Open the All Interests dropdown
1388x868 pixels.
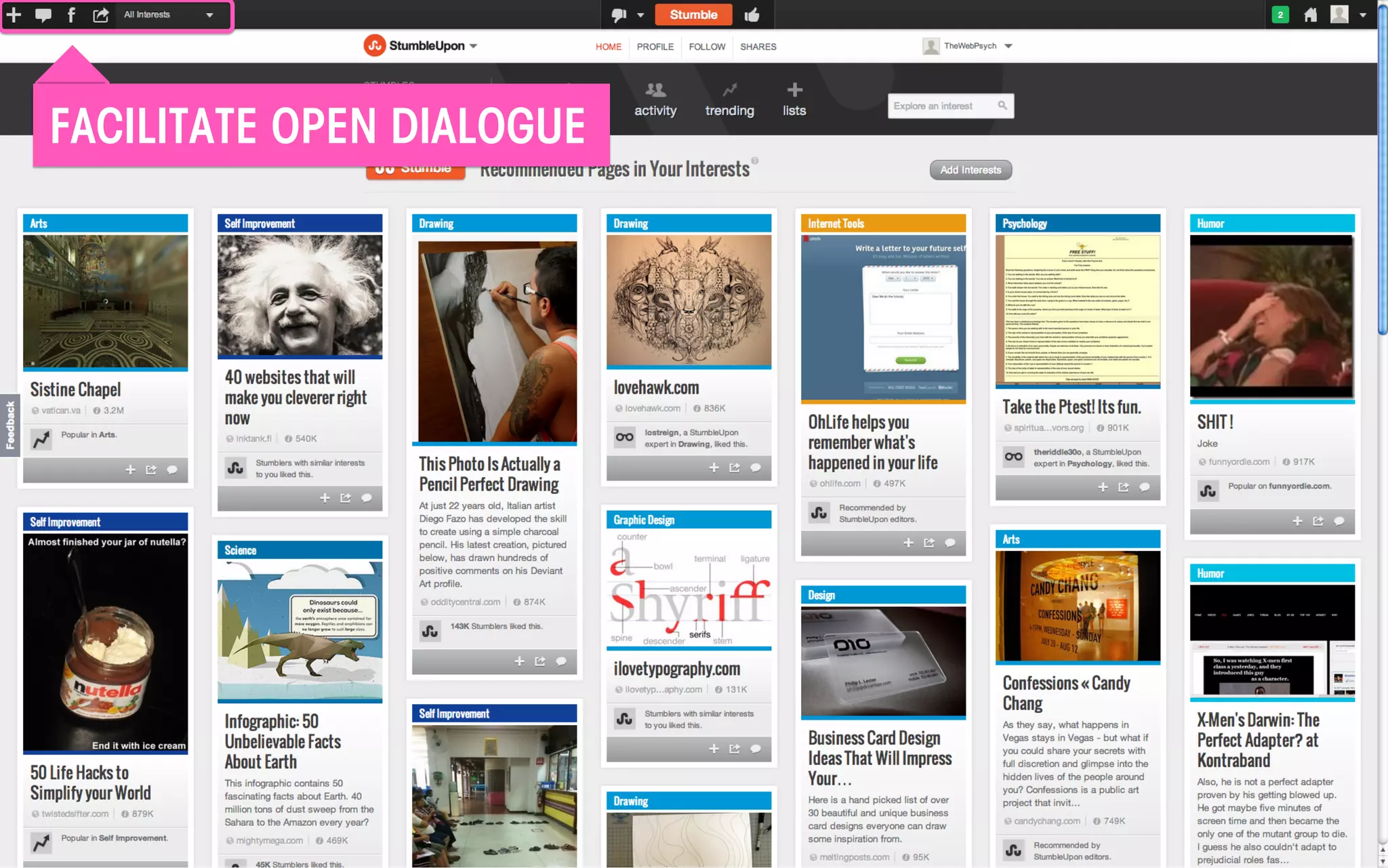pyautogui.click(x=168, y=14)
